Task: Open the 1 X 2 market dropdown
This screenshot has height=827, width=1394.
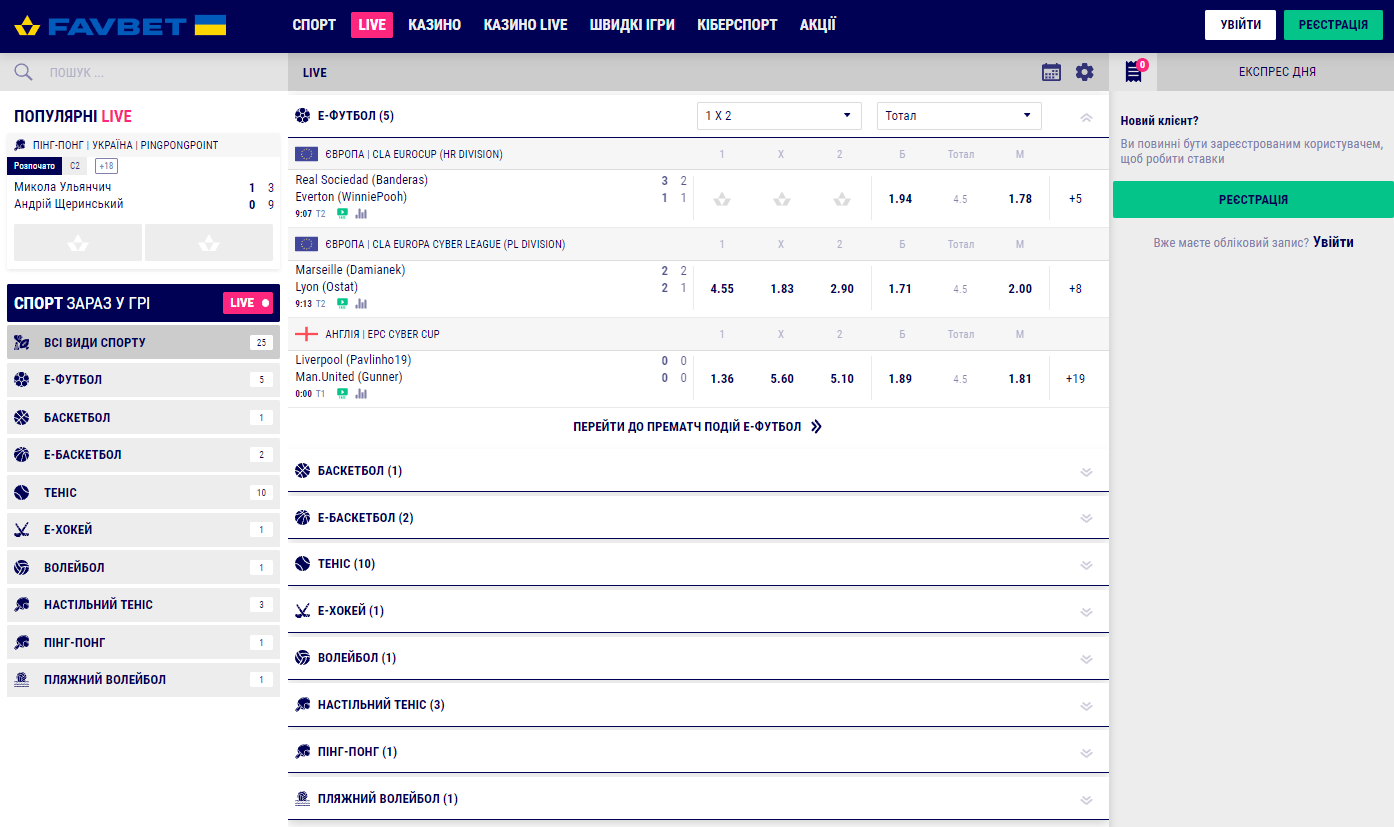Action: [x=779, y=116]
